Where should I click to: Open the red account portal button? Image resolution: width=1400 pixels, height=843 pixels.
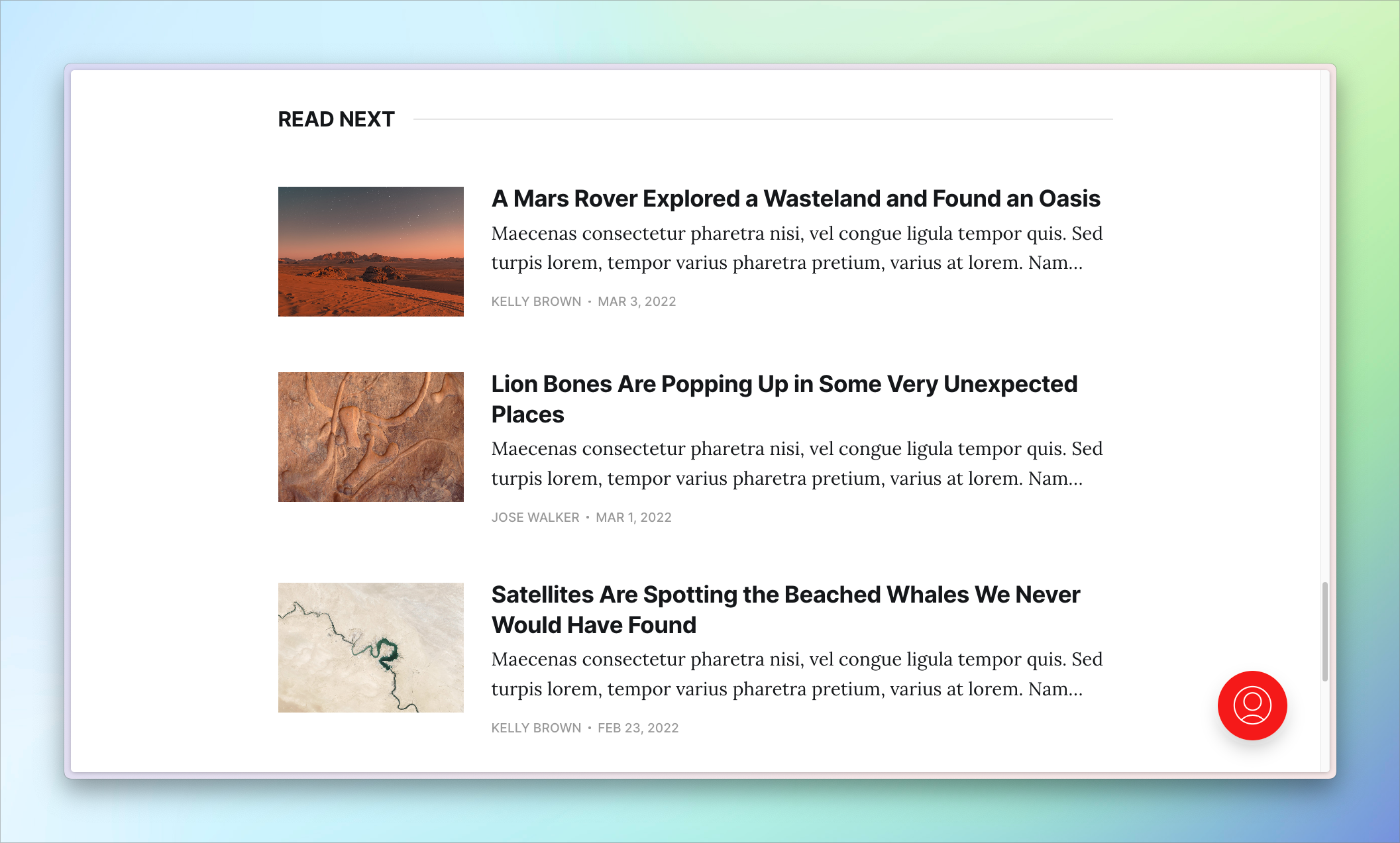pos(1252,705)
